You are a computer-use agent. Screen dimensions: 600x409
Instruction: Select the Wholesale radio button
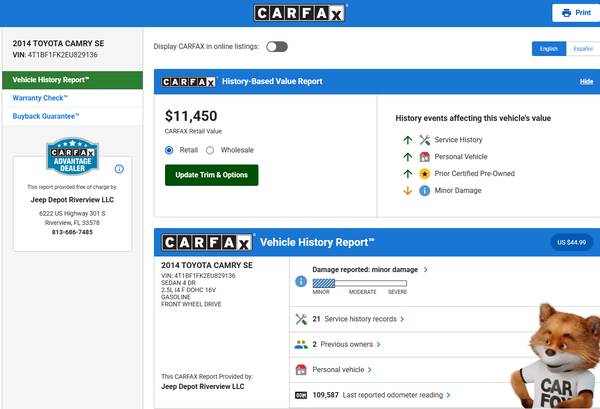(x=210, y=150)
